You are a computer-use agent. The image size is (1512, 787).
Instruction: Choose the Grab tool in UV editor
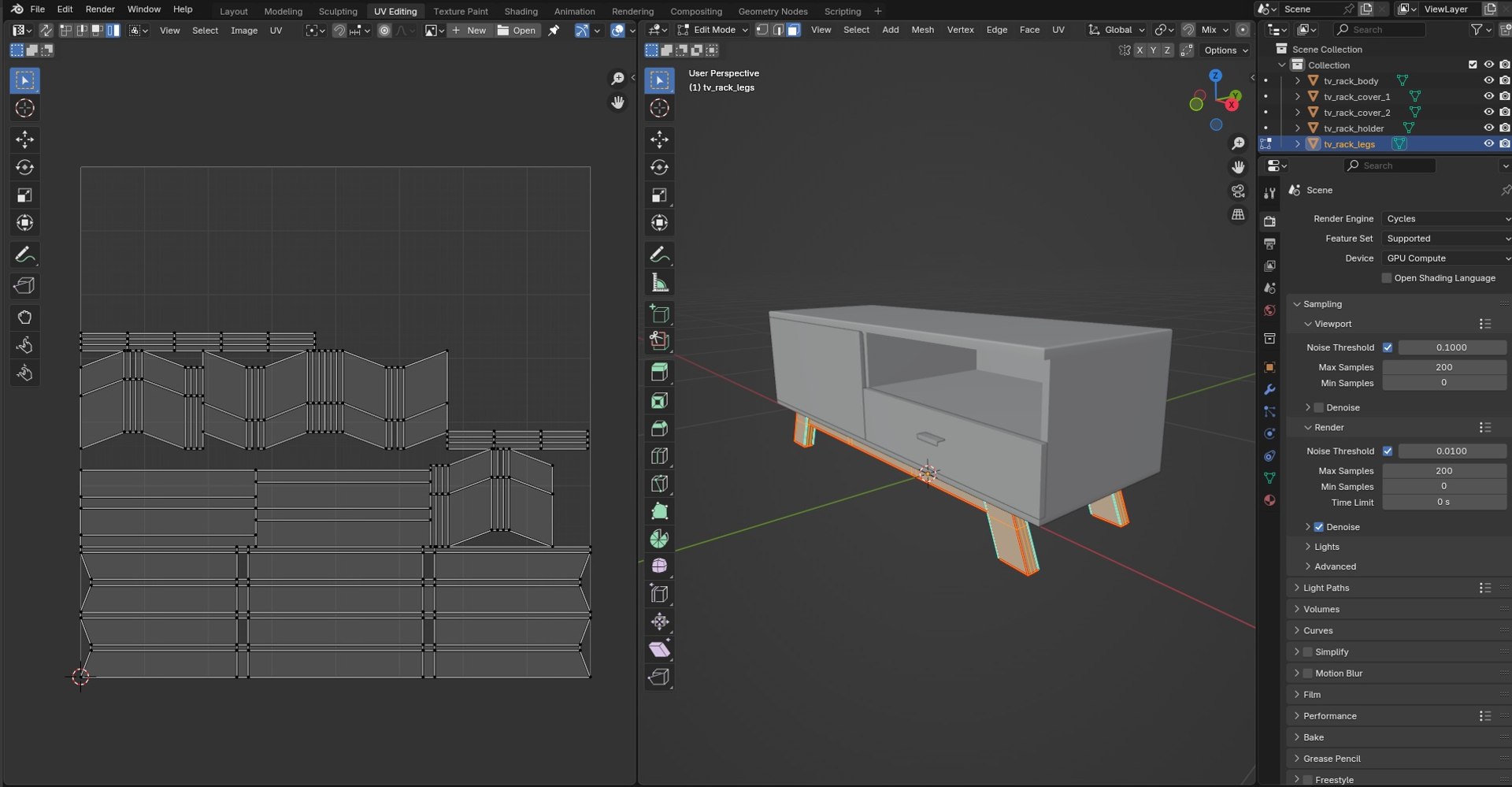(24, 317)
